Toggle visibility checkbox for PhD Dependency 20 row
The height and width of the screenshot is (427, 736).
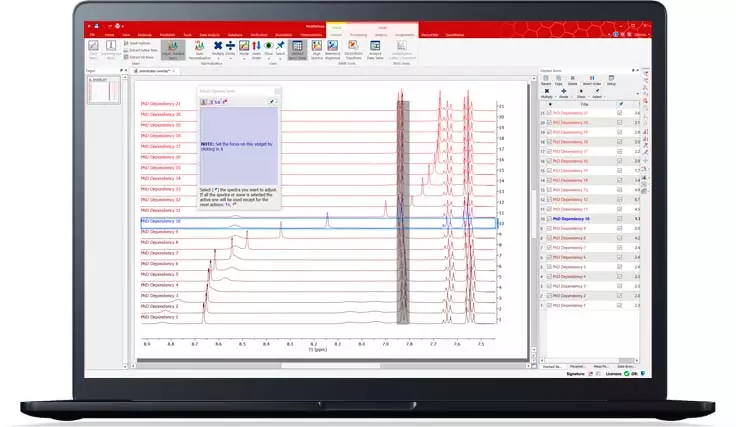(549, 122)
